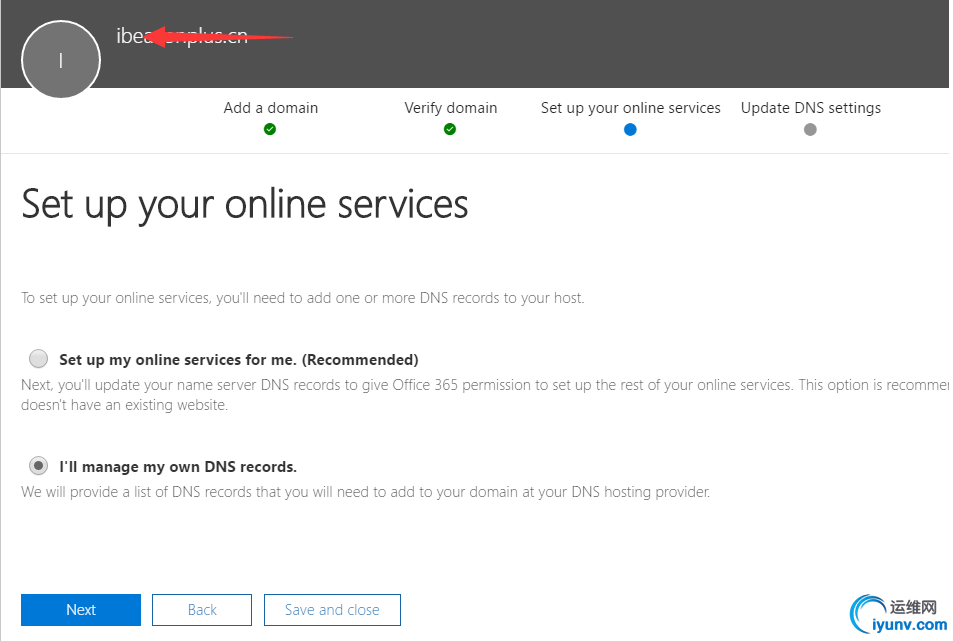Viewport: 953px width, 641px height.
Task: Select 'Set up your online services' step
Action: [630, 108]
